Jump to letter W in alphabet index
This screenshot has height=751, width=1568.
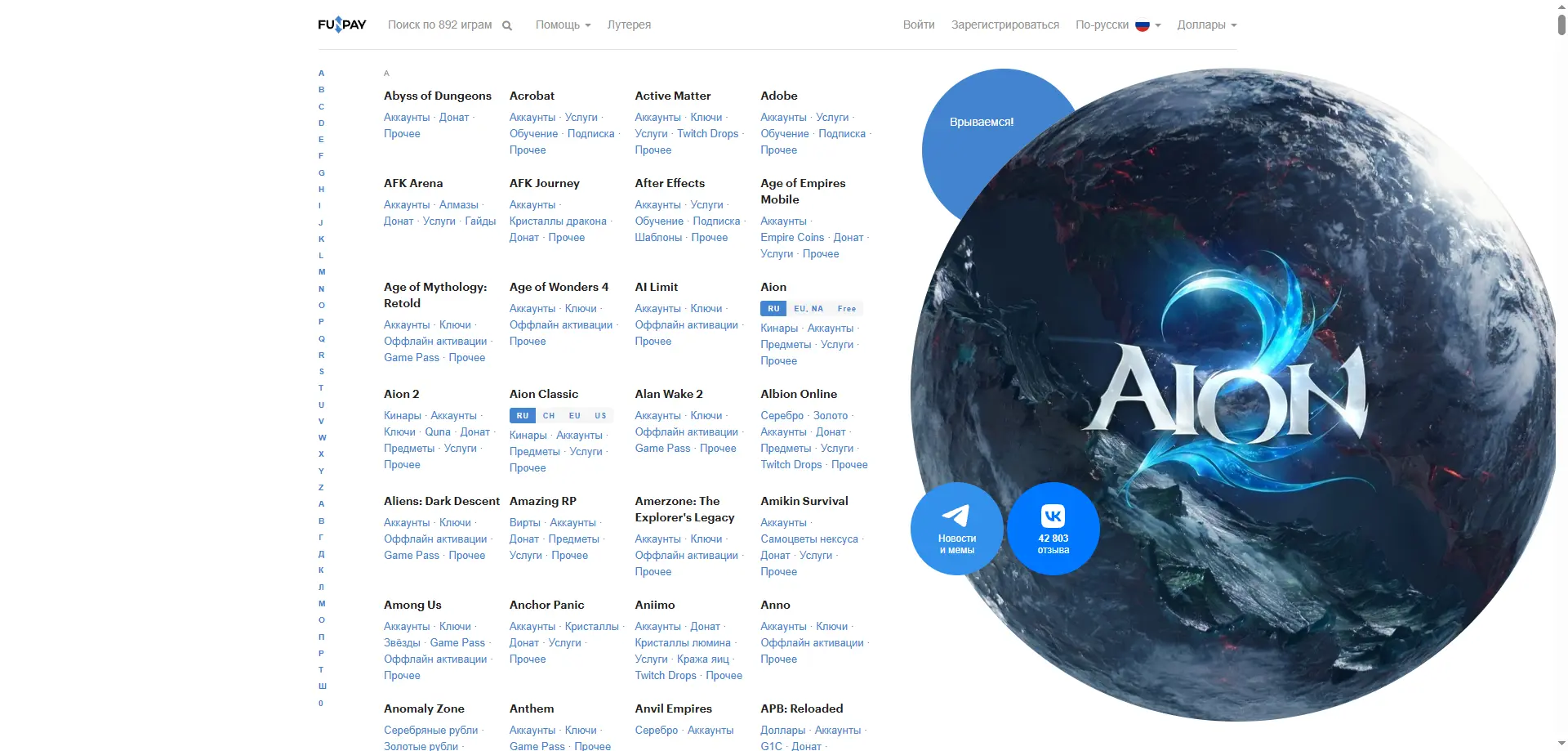tap(322, 437)
